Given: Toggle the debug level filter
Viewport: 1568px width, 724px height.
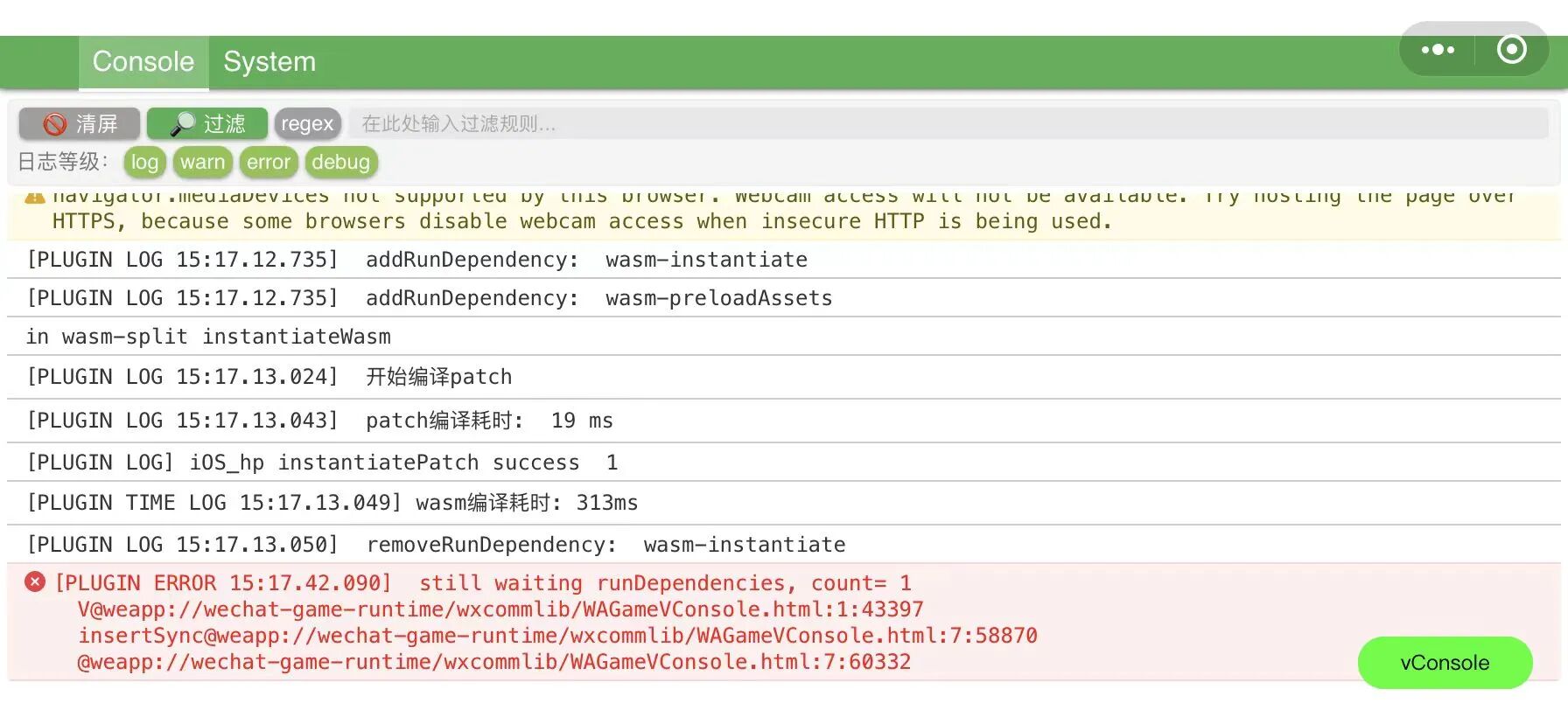Looking at the screenshot, I should pyautogui.click(x=340, y=163).
